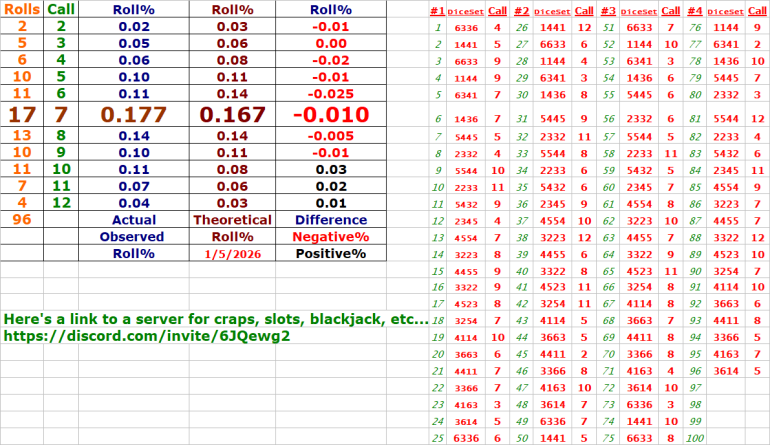The height and width of the screenshot is (445, 770).
Task: Click the total rolls 96 cell
Action: 22,219
